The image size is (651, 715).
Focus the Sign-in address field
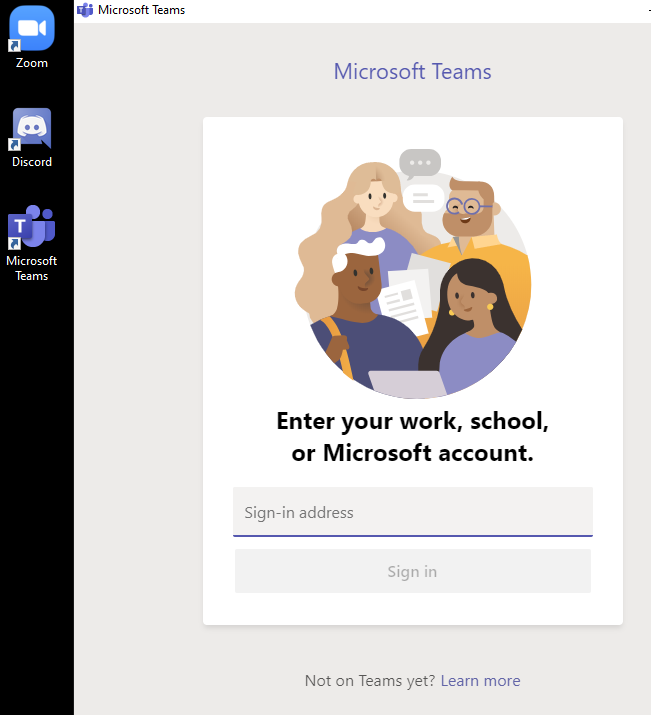(x=413, y=512)
